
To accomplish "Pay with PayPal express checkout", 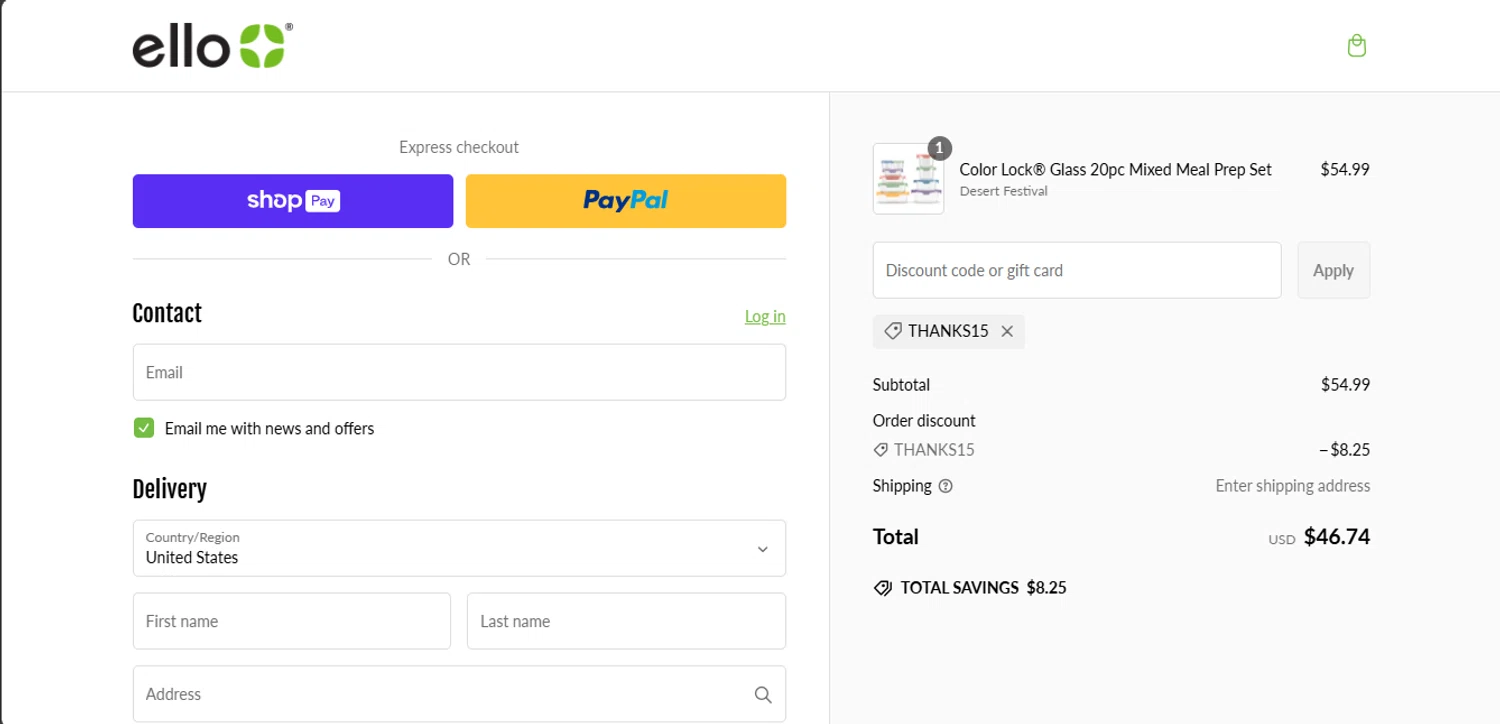I will tap(626, 201).
